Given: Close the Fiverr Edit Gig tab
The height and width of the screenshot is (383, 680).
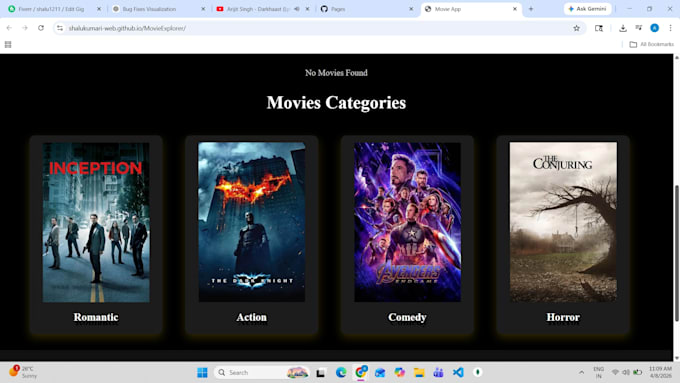Looking at the screenshot, I should (99, 9).
